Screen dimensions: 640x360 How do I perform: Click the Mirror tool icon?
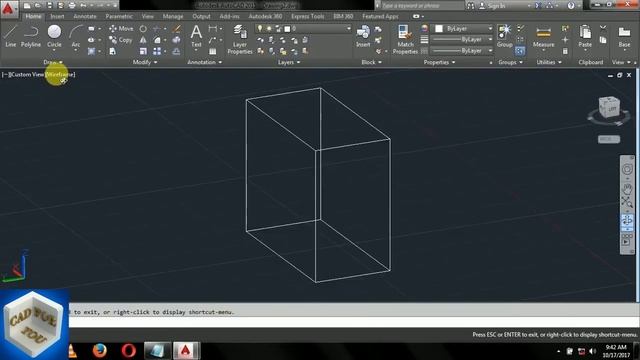[143, 40]
